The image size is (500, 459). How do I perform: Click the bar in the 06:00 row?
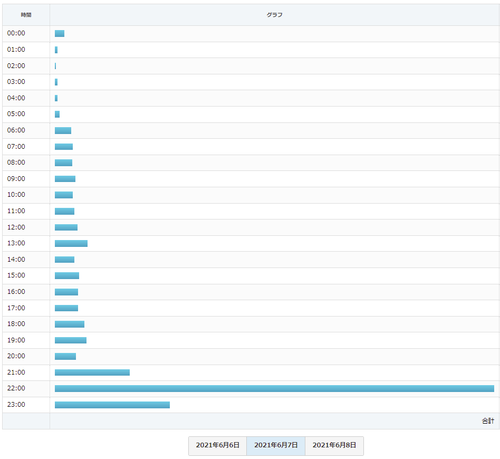click(63, 131)
